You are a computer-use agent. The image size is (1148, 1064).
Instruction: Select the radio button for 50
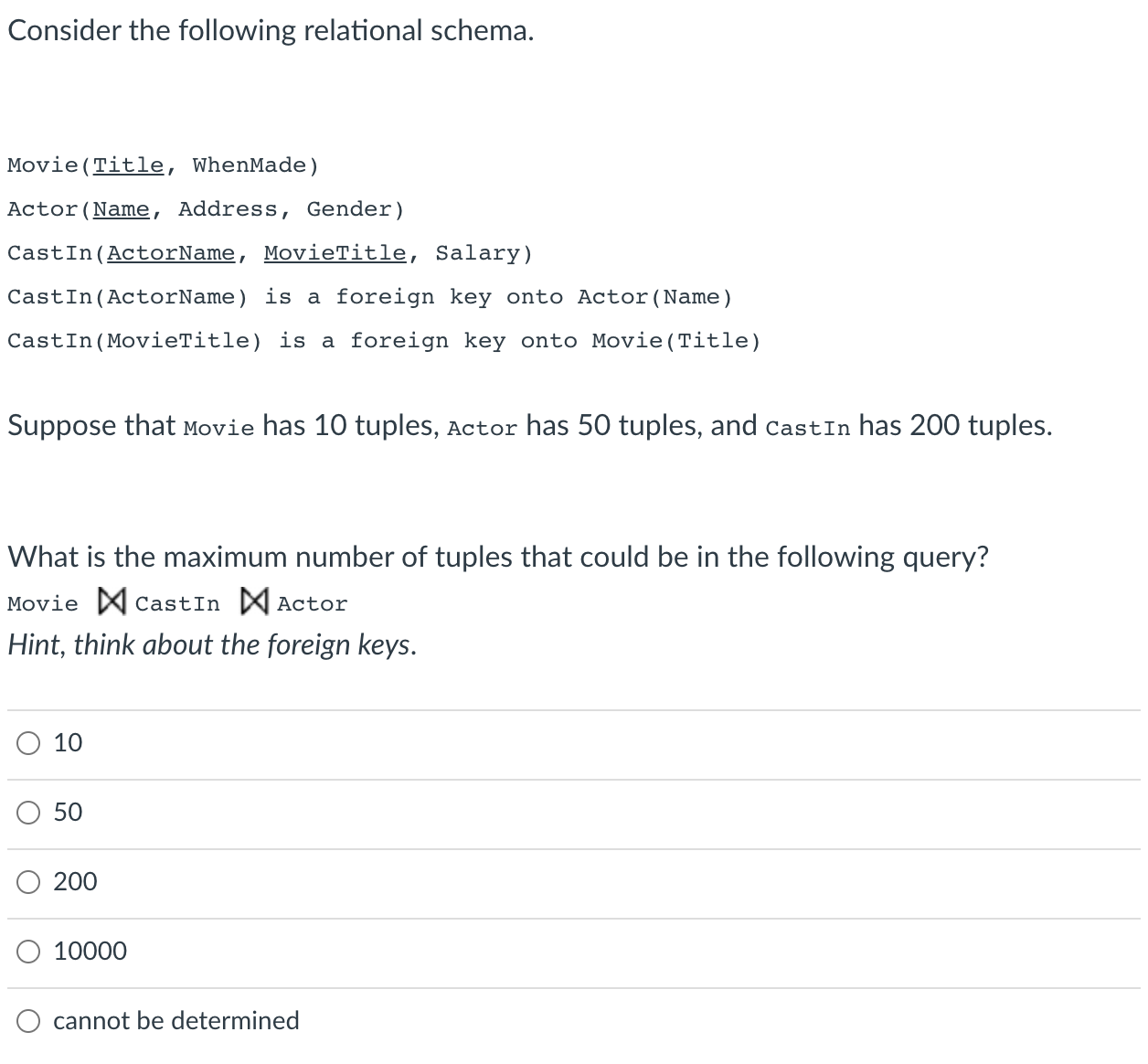[x=28, y=813]
